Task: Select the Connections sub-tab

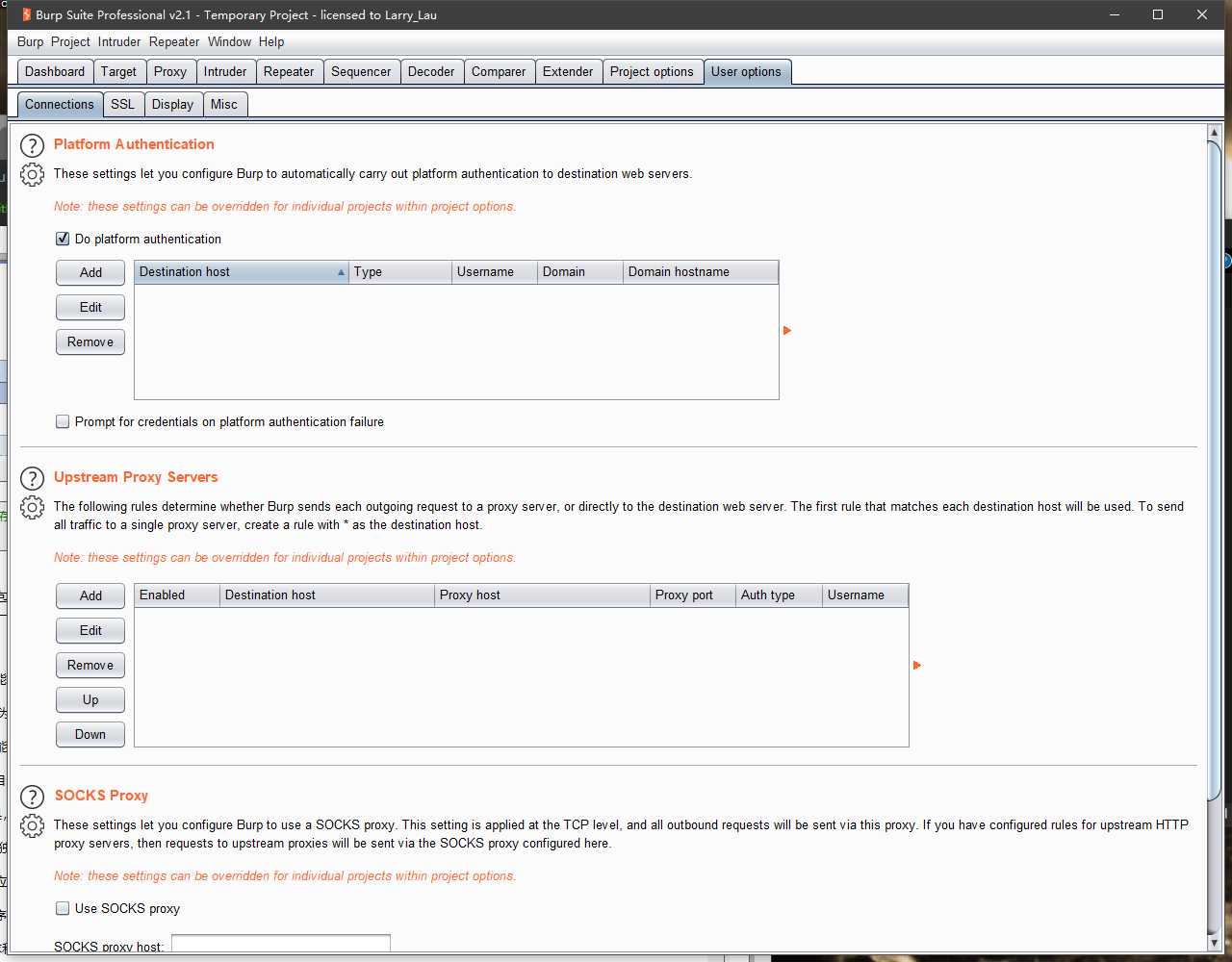Action: [x=60, y=105]
